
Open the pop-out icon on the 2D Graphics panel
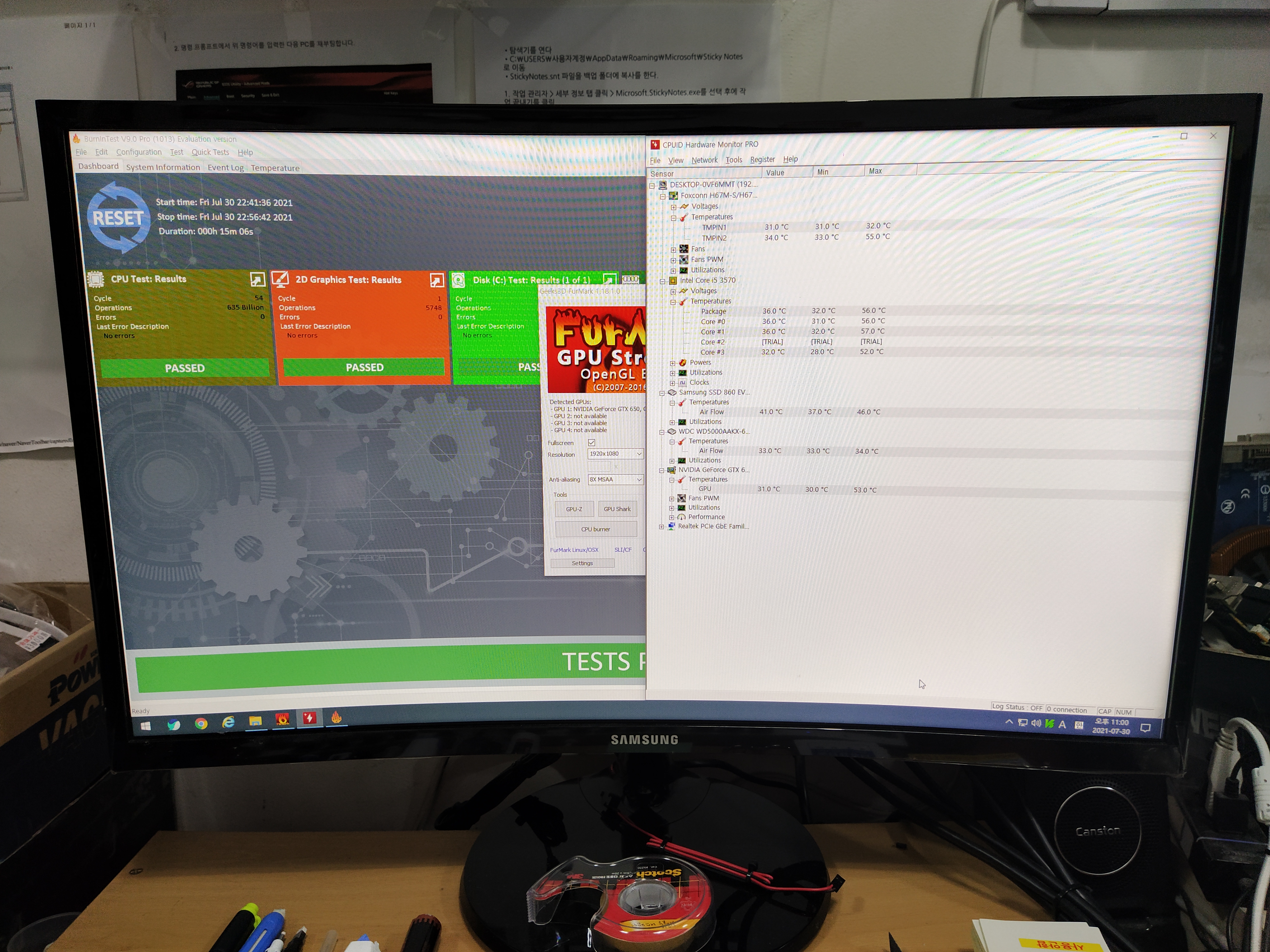[x=437, y=280]
